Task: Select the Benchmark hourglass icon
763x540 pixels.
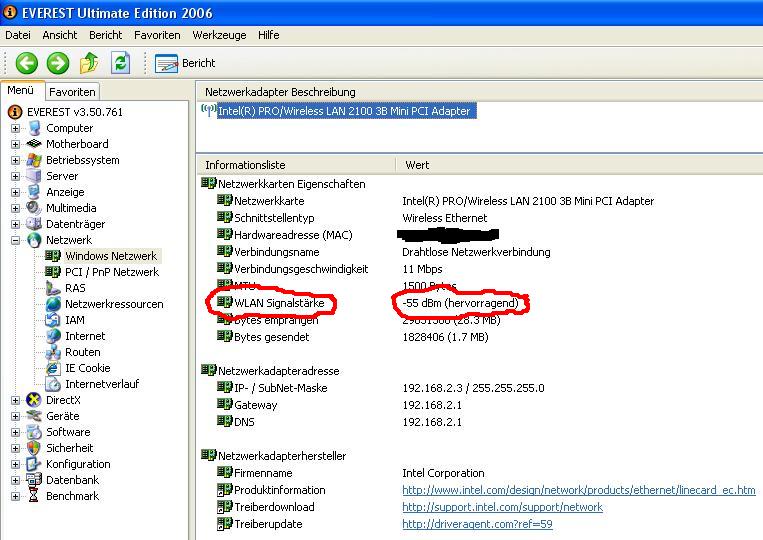Action: coord(34,496)
